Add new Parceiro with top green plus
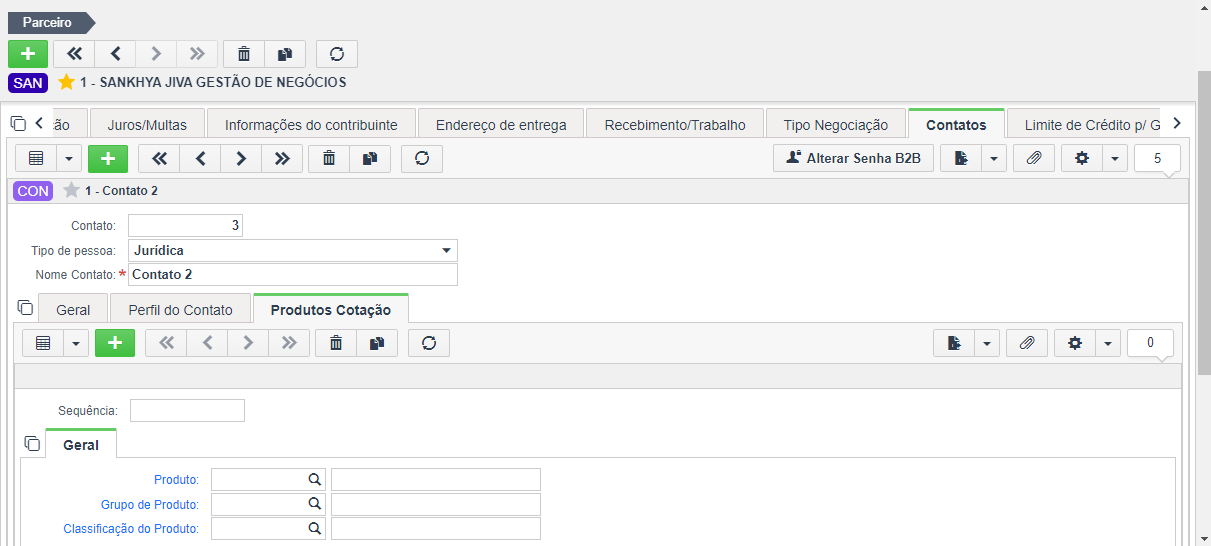1211x546 pixels. [x=27, y=53]
